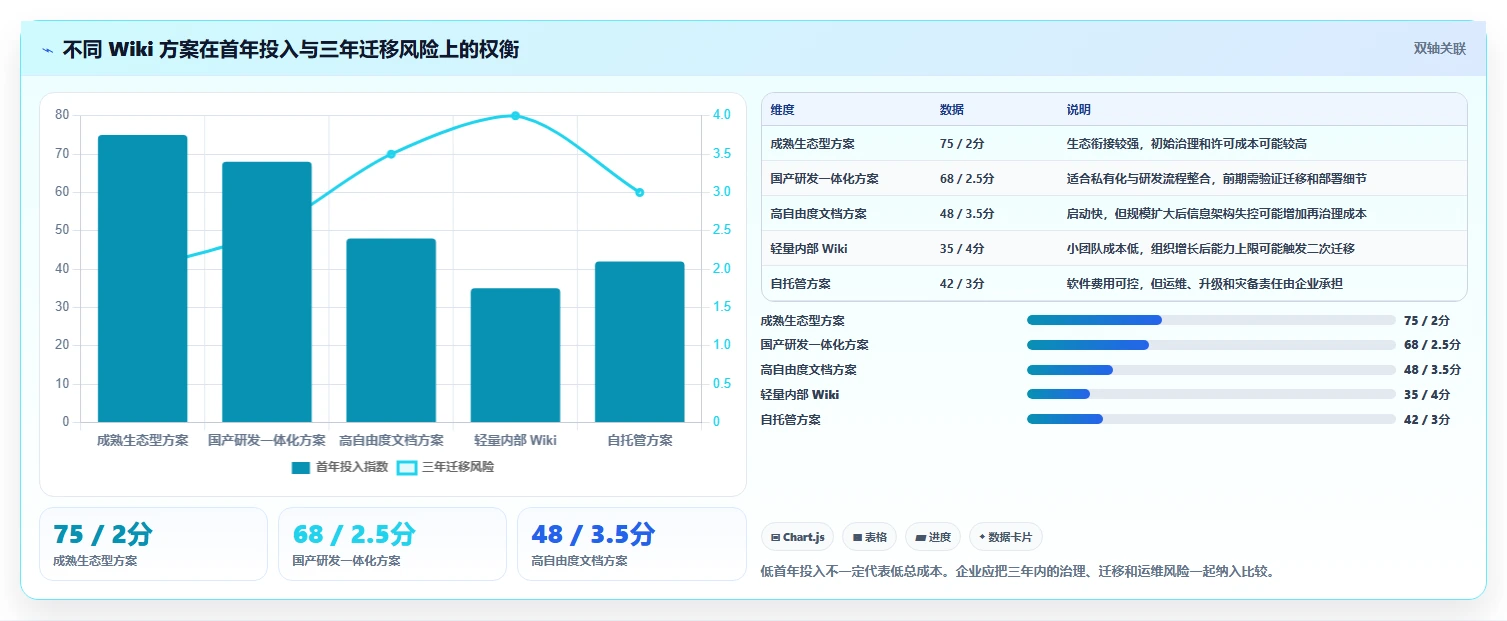Open the 68 / 2.5分 data card
Screen dimensions: 1507x621
point(392,544)
